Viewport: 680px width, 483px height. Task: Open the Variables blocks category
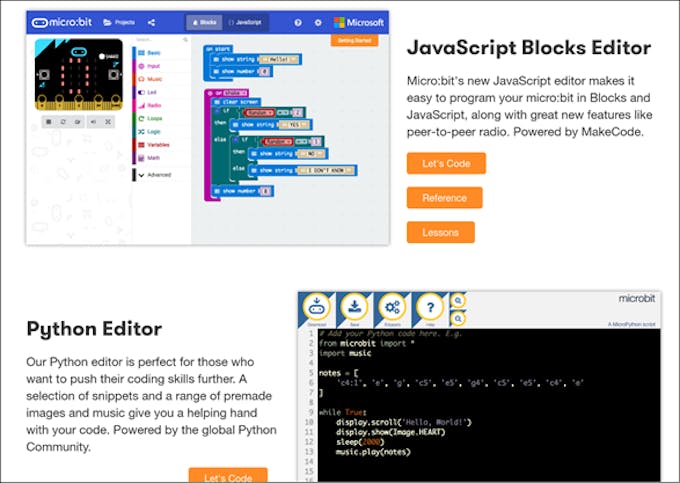pos(161,145)
